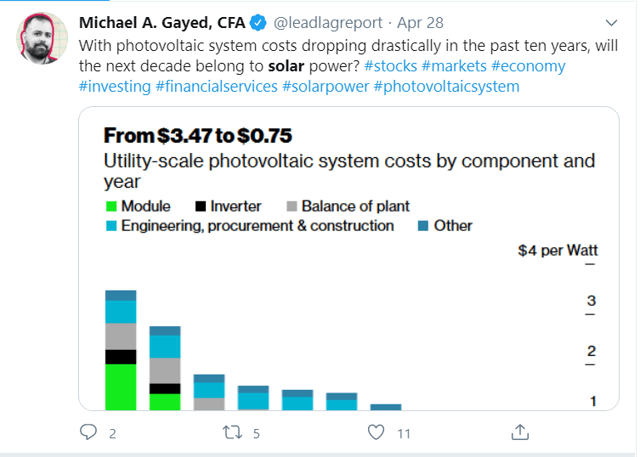Image resolution: width=640 pixels, height=457 pixels.
Task: Click Michael A. Gayed, CFA name
Action: coord(162,23)
